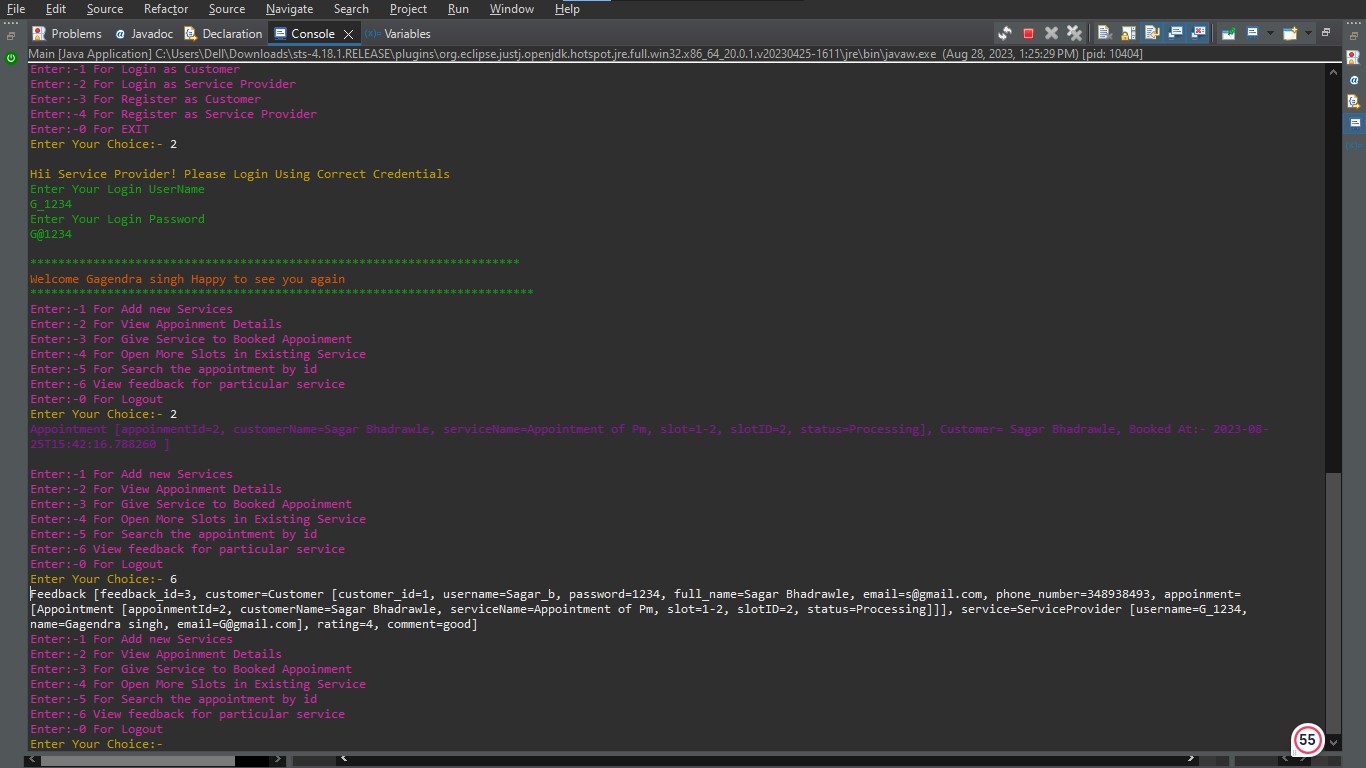Open Console view from right trim bar
This screenshot has height=768, width=1366.
(1354, 122)
